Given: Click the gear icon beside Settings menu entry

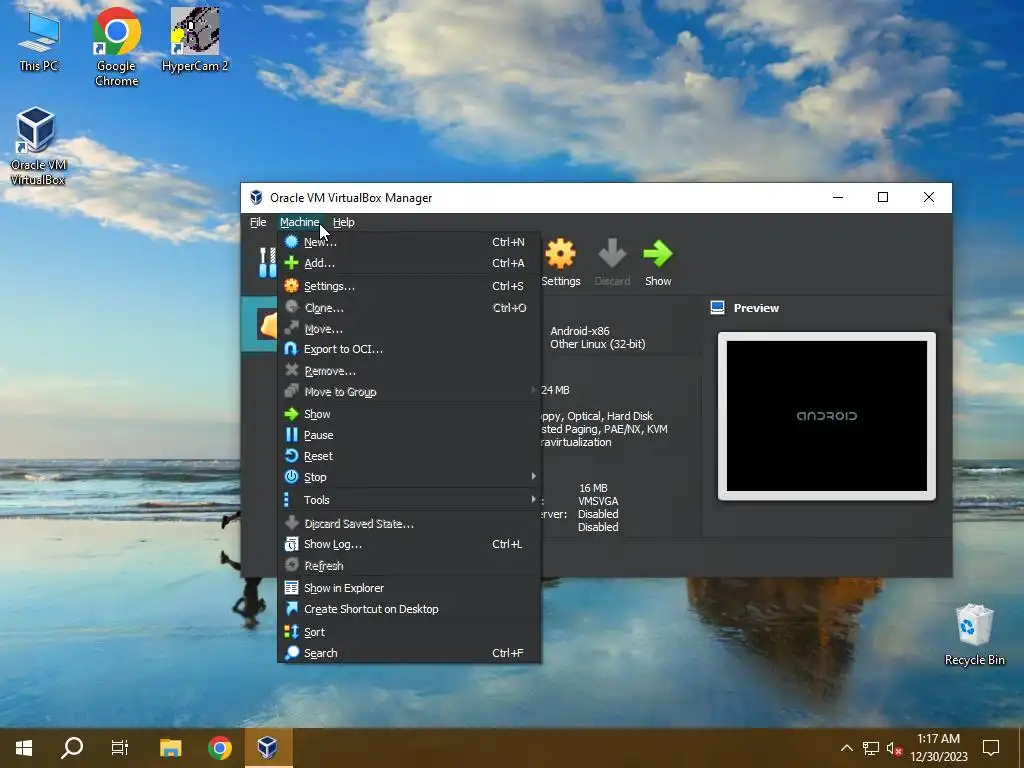Looking at the screenshot, I should pyautogui.click(x=291, y=285).
